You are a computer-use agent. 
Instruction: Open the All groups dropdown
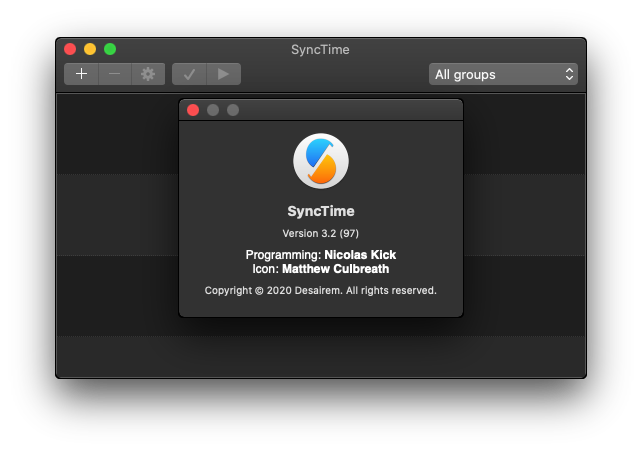tap(503, 74)
